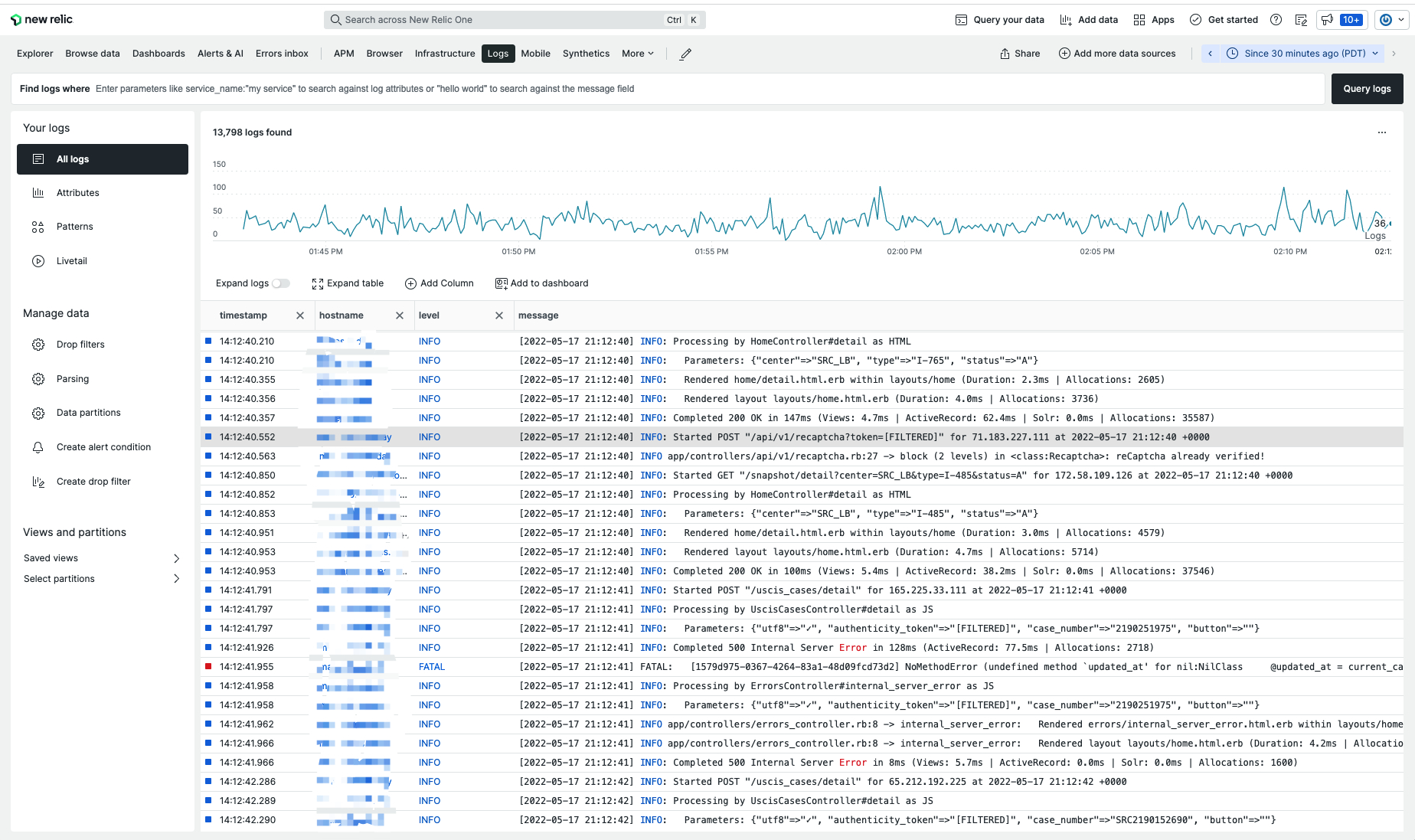Click timestamp 14:12:42.290
The height and width of the screenshot is (840, 1415).
[x=247, y=820]
